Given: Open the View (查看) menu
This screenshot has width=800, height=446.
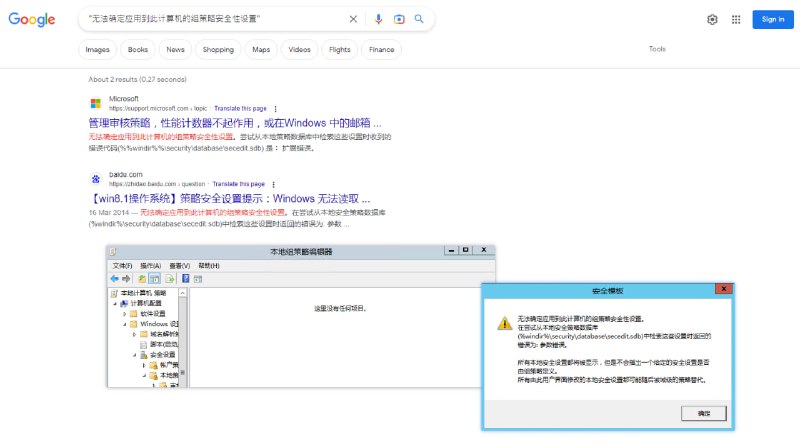Looking at the screenshot, I should [180, 266].
